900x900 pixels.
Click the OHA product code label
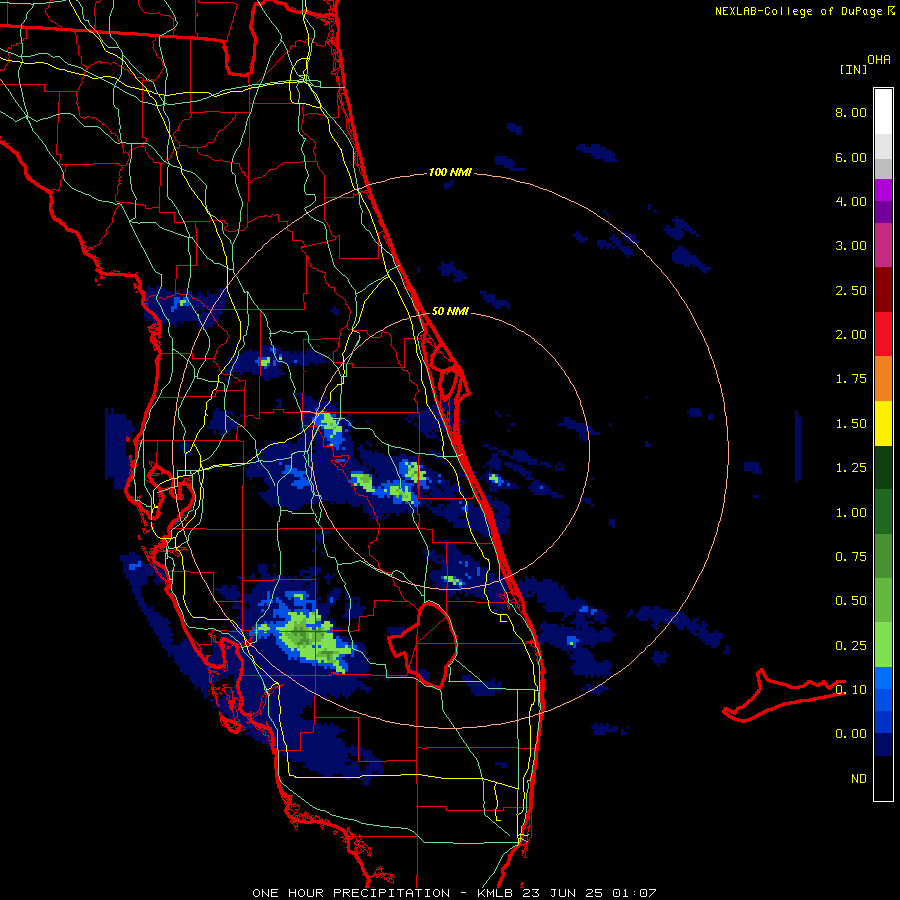pyautogui.click(x=879, y=60)
